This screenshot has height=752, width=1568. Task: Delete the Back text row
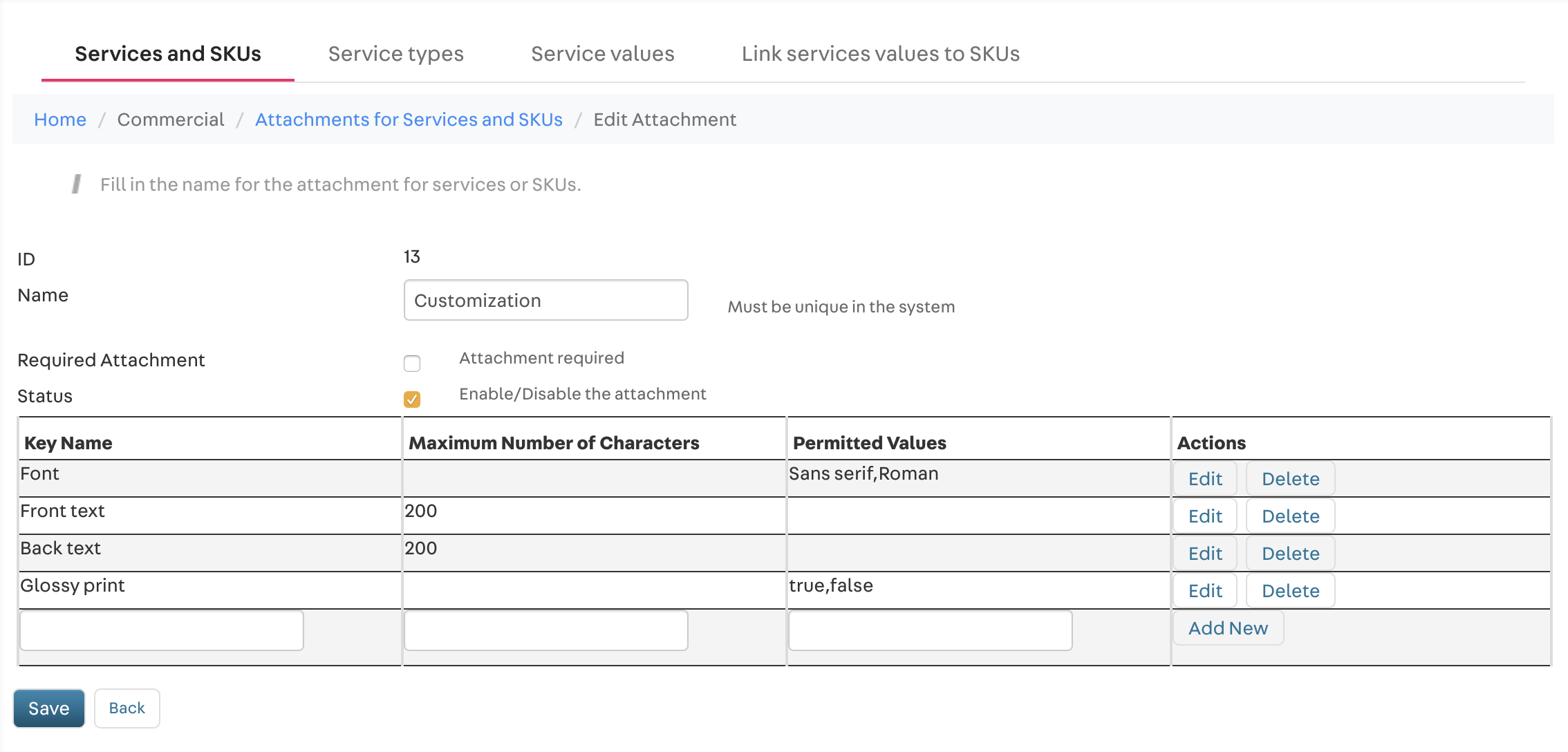pyautogui.click(x=1290, y=554)
